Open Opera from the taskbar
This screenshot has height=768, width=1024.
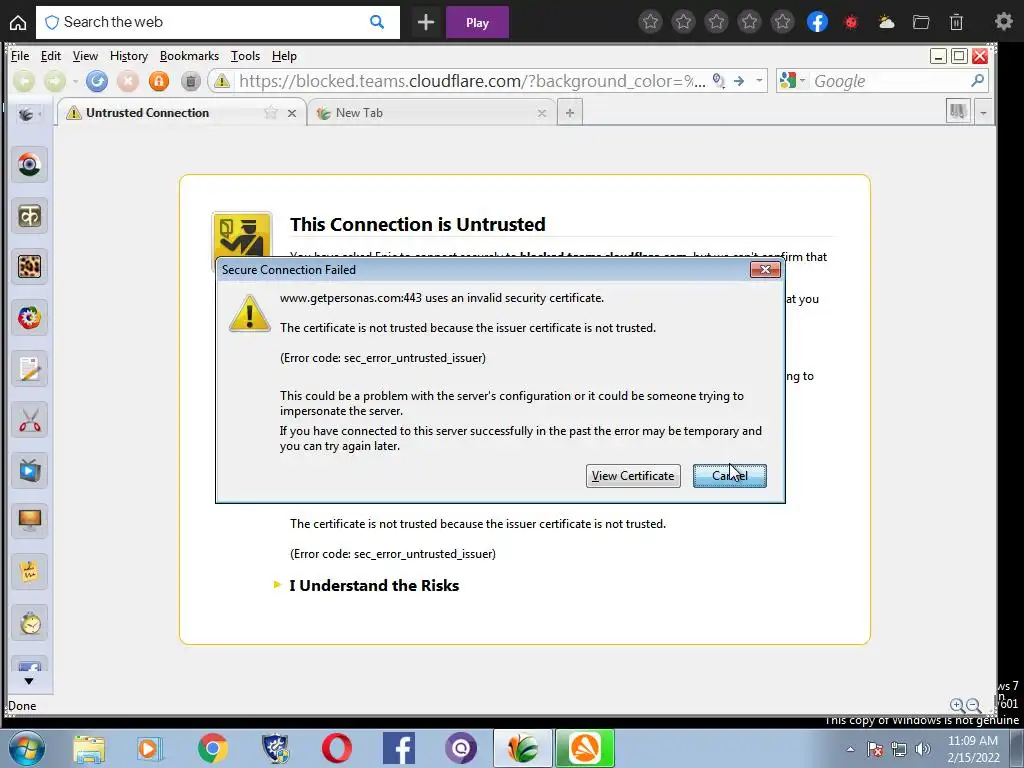[x=336, y=748]
